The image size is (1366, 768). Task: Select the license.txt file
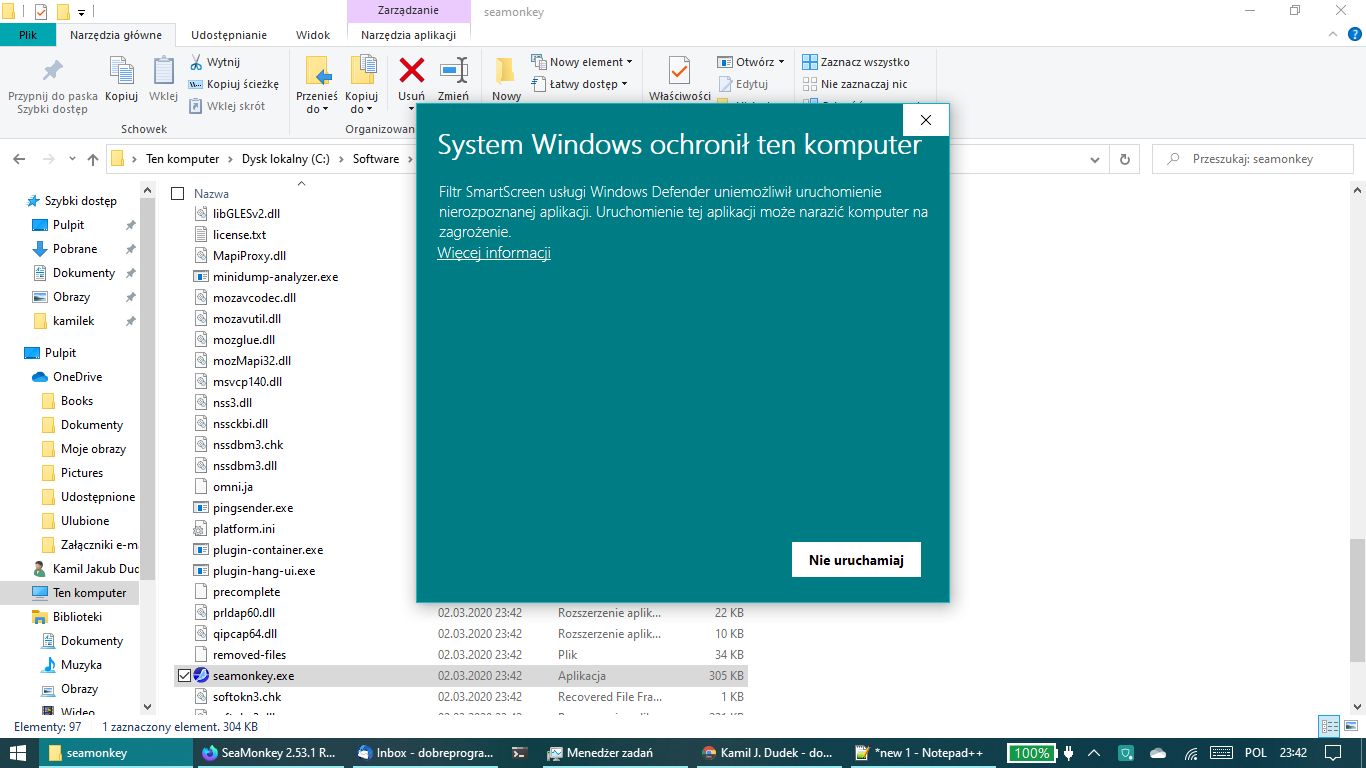239,235
